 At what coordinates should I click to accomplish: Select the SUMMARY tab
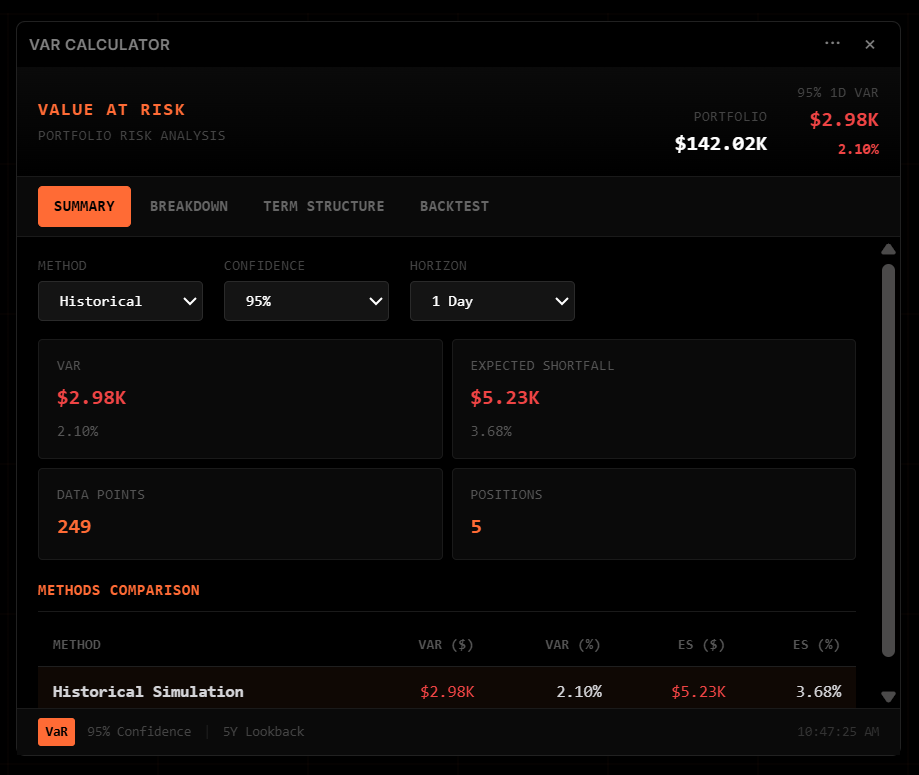tap(84, 206)
